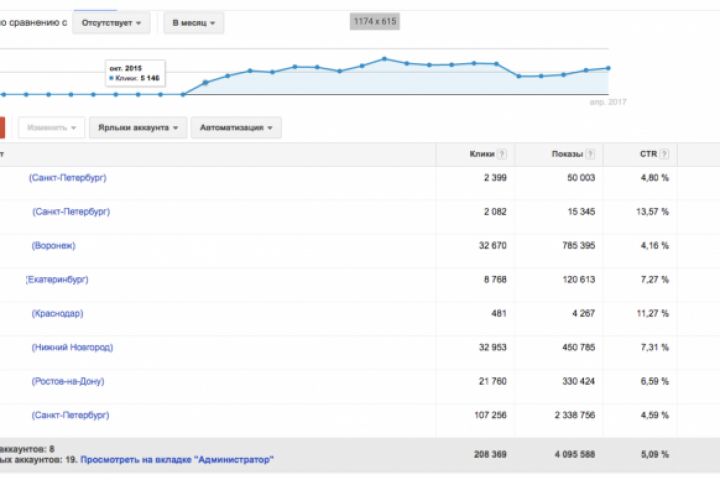Select clicks value 481 in Краснодар row
The width and height of the screenshot is (720, 480).
pos(499,313)
